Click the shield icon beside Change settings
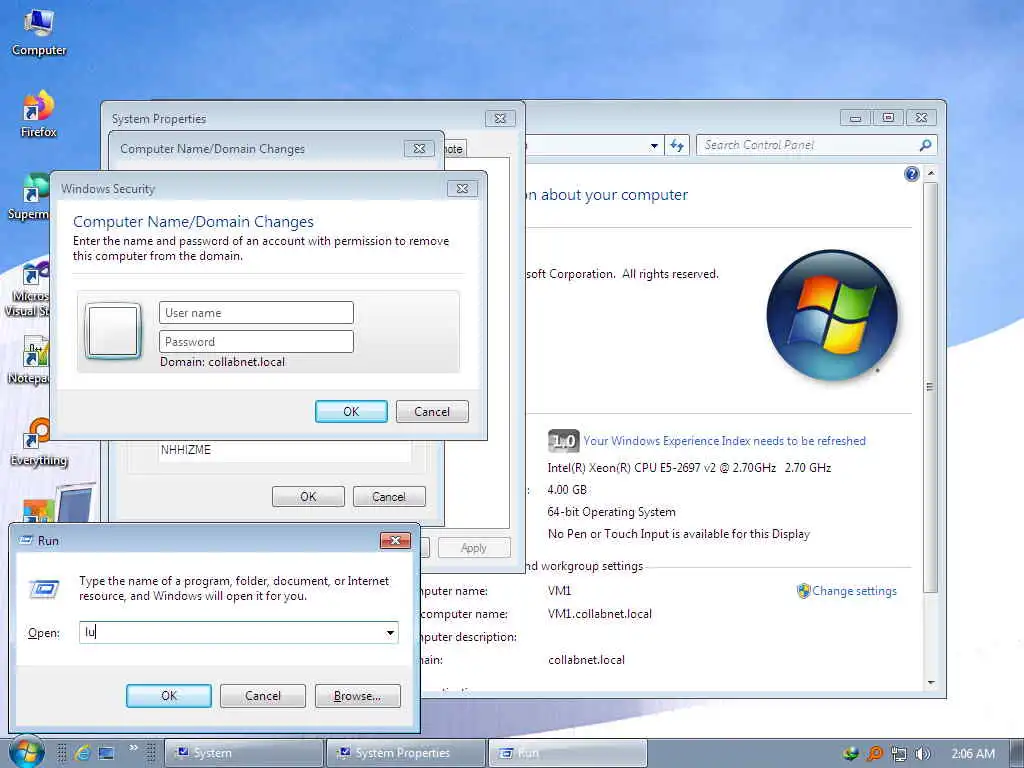Viewport: 1024px width, 768px height. [803, 591]
